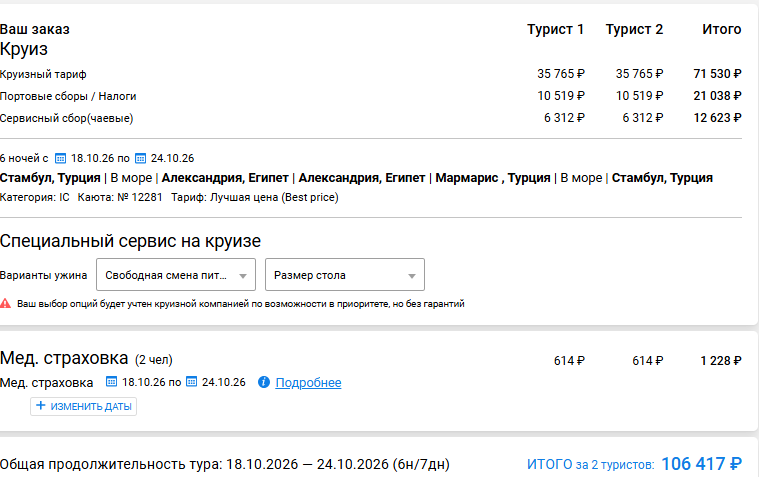This screenshot has width=759, height=477.
Task: Click Варианты ужина label
Action: (44, 275)
